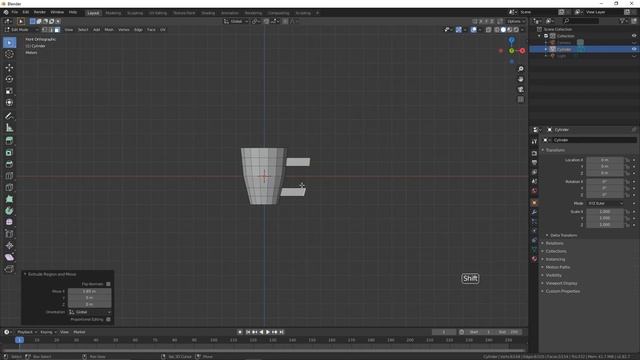Choose the Scale tool
Image resolution: width=640 pixels, height=360 pixels.
pos(9,91)
